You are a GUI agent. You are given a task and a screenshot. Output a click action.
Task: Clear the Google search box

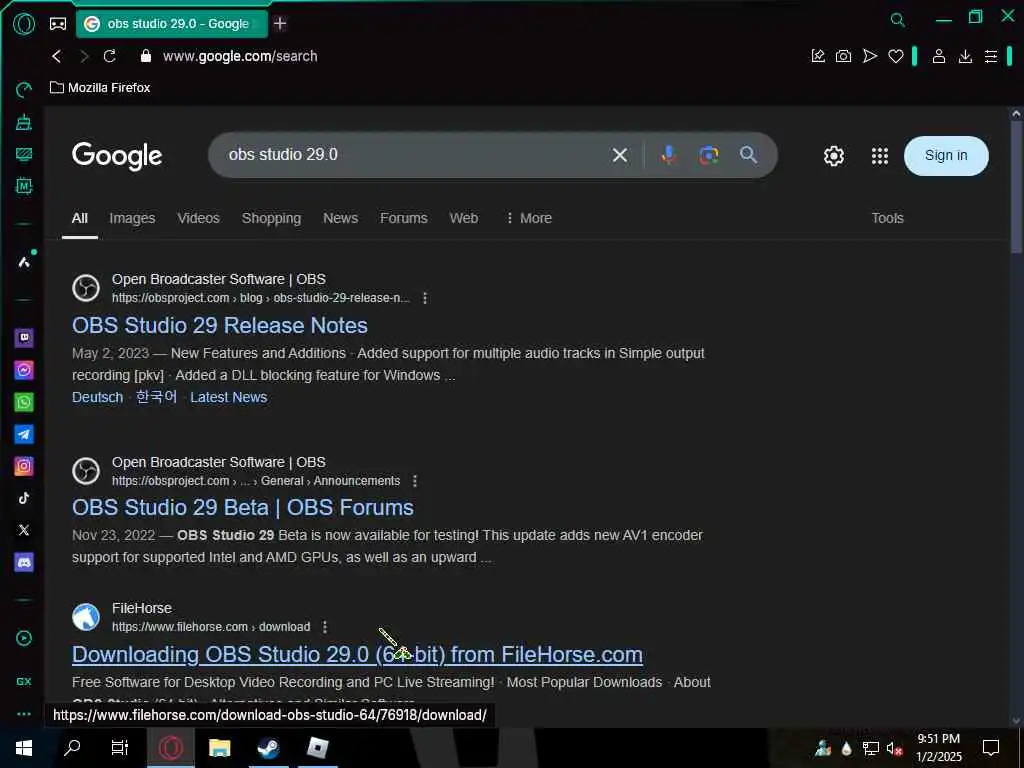[x=620, y=155]
